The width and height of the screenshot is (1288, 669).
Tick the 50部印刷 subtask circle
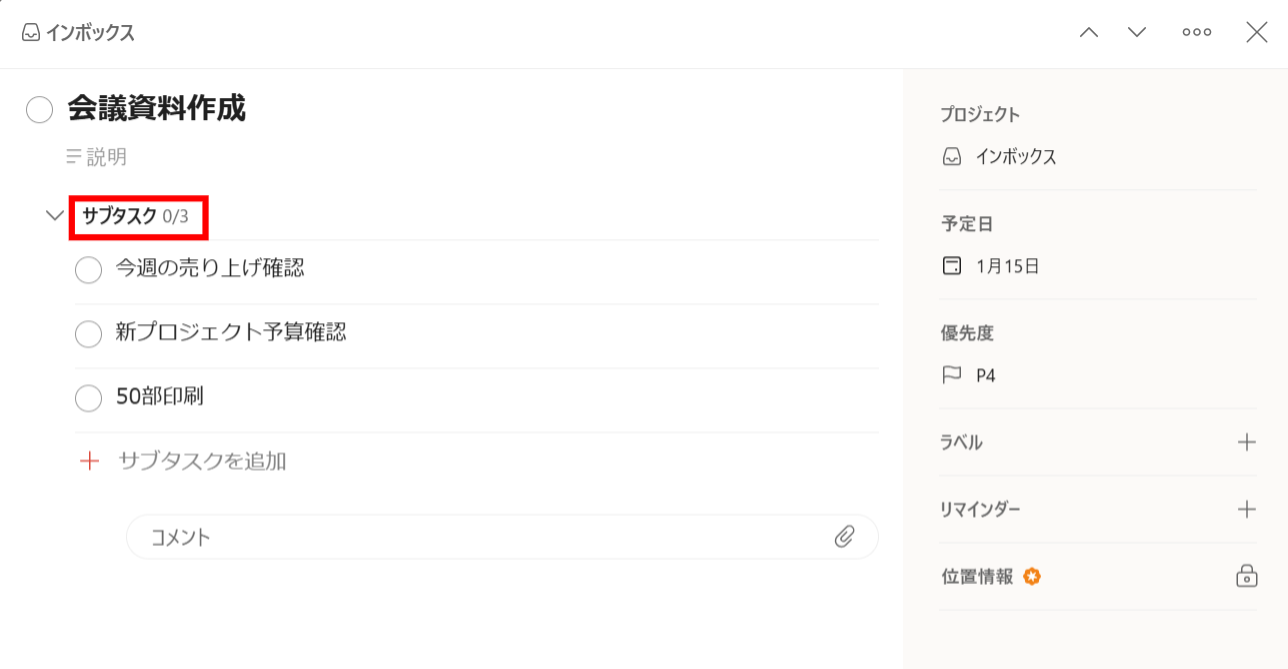click(x=89, y=398)
